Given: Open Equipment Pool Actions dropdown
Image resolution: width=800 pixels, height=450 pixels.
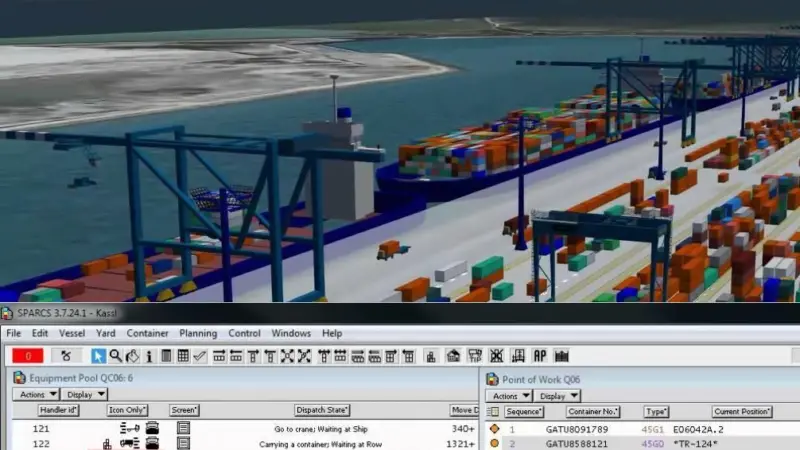Looking at the screenshot, I should pos(36,394).
